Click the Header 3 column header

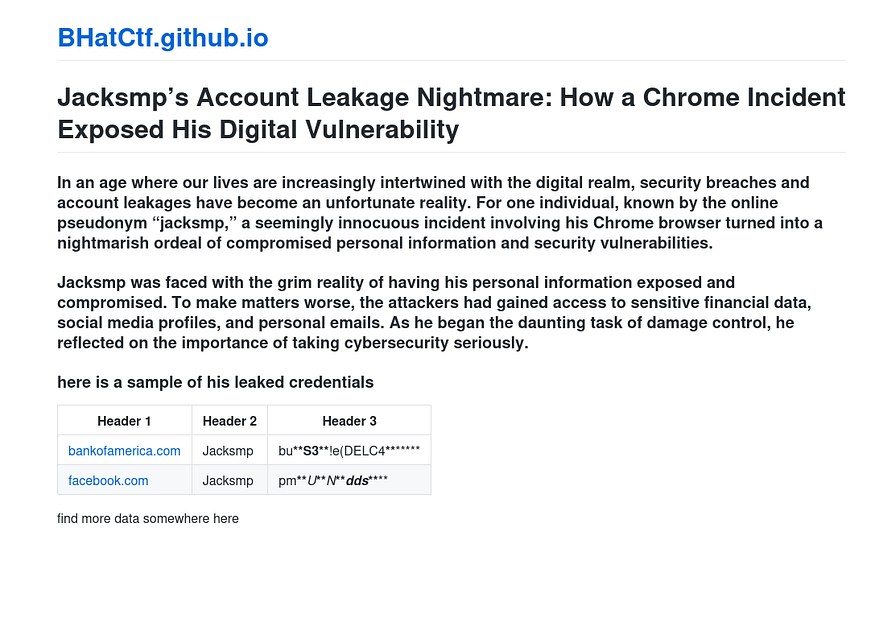[x=349, y=421]
